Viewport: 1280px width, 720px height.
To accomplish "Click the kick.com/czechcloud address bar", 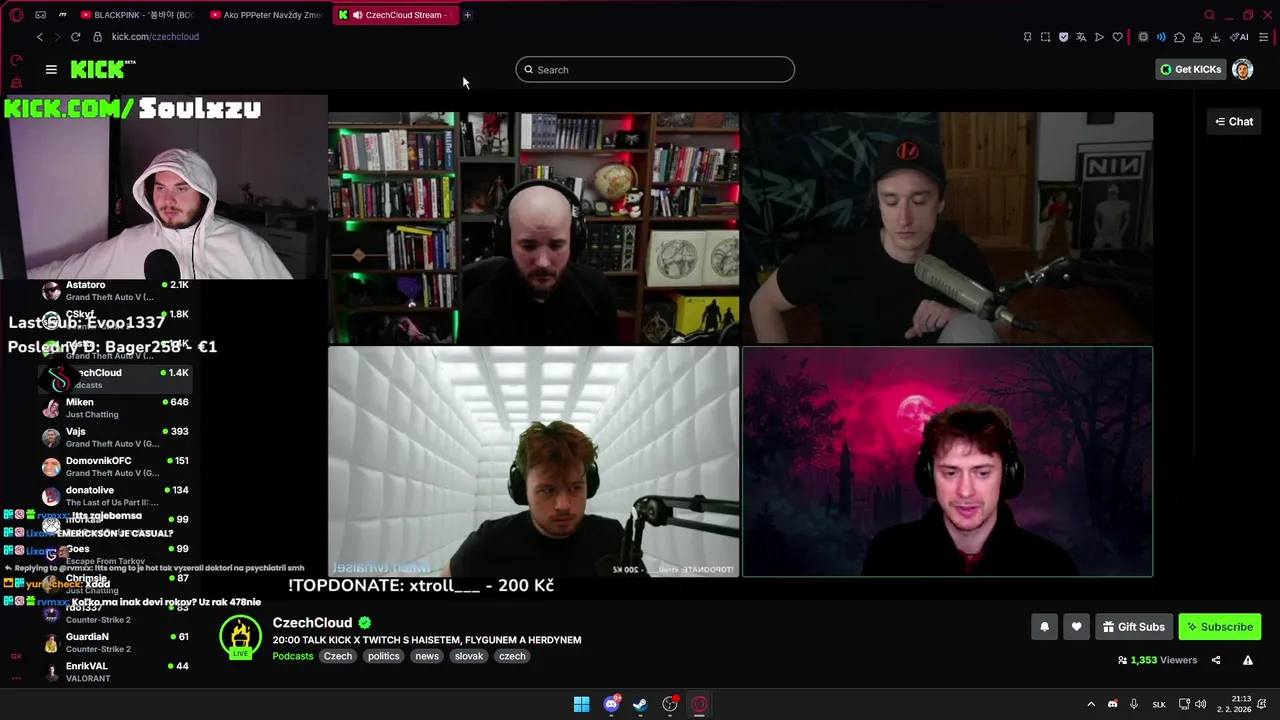I will [155, 37].
